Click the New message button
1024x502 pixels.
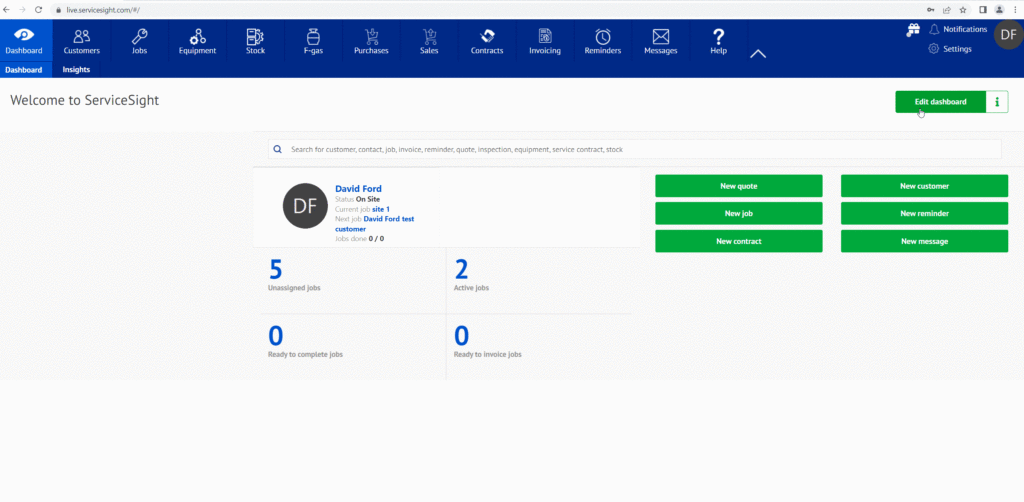tap(924, 241)
